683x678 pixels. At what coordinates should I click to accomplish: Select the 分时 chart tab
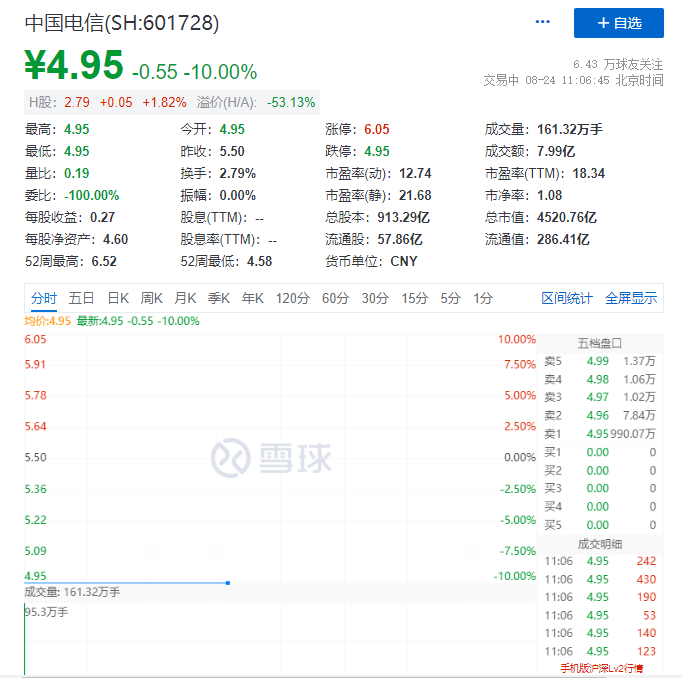pyautogui.click(x=44, y=298)
